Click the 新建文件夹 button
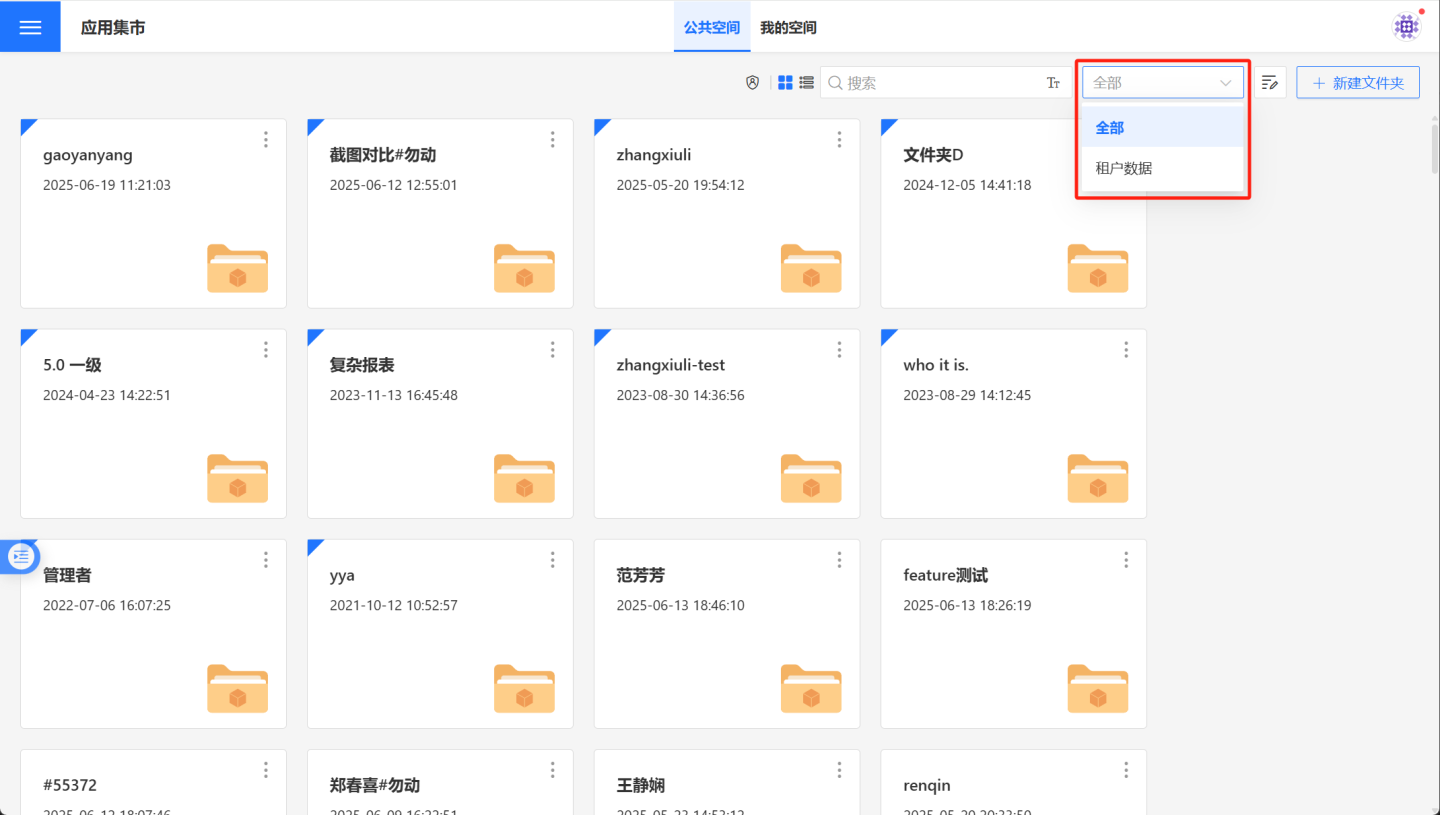Viewport: 1440px width, 815px height. (x=1358, y=83)
